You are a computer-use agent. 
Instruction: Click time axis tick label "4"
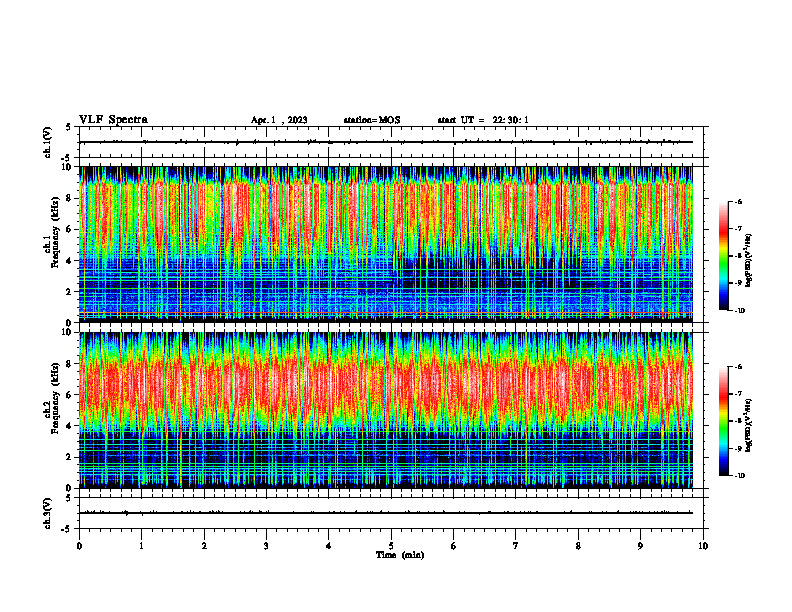(x=329, y=546)
